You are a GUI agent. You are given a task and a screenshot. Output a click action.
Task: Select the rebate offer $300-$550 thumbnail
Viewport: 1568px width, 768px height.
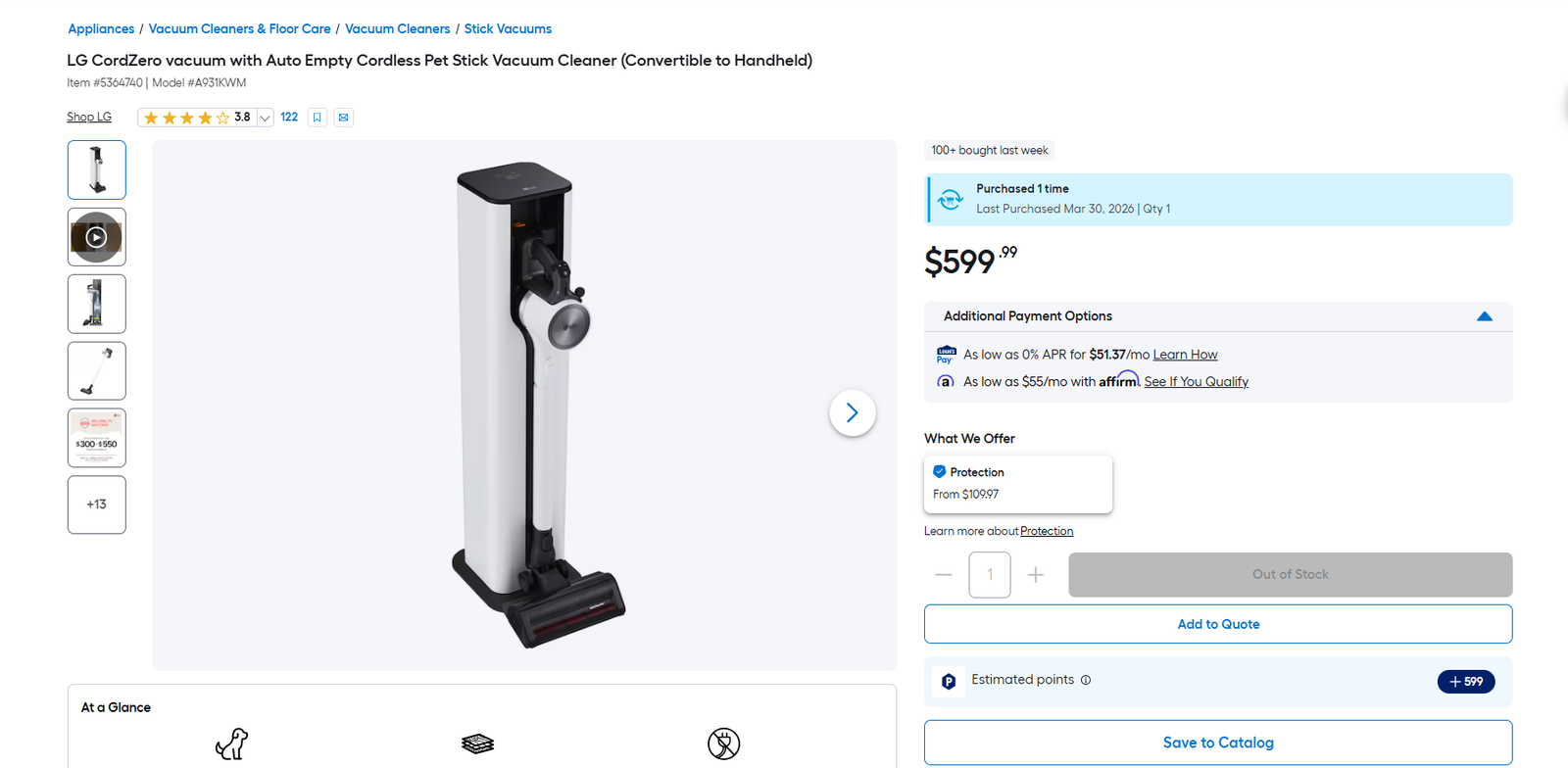[96, 438]
